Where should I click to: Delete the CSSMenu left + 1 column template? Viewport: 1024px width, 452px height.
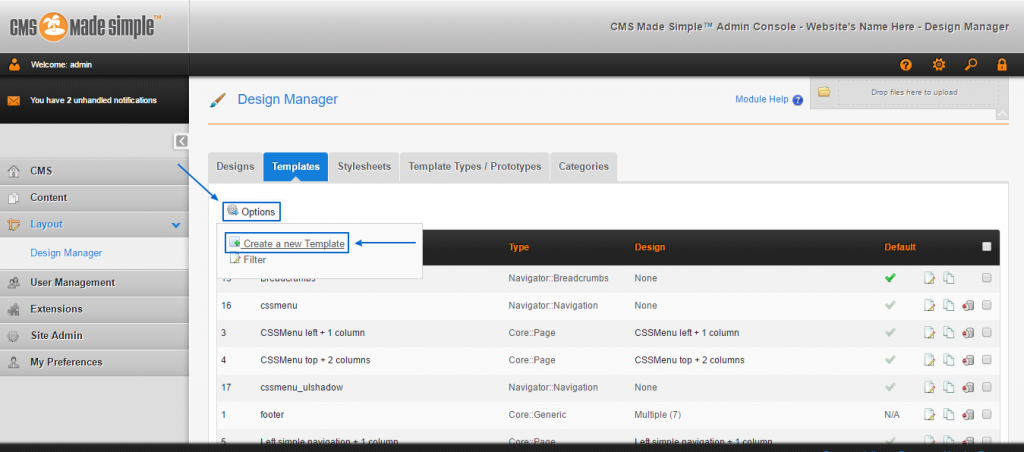(968, 333)
